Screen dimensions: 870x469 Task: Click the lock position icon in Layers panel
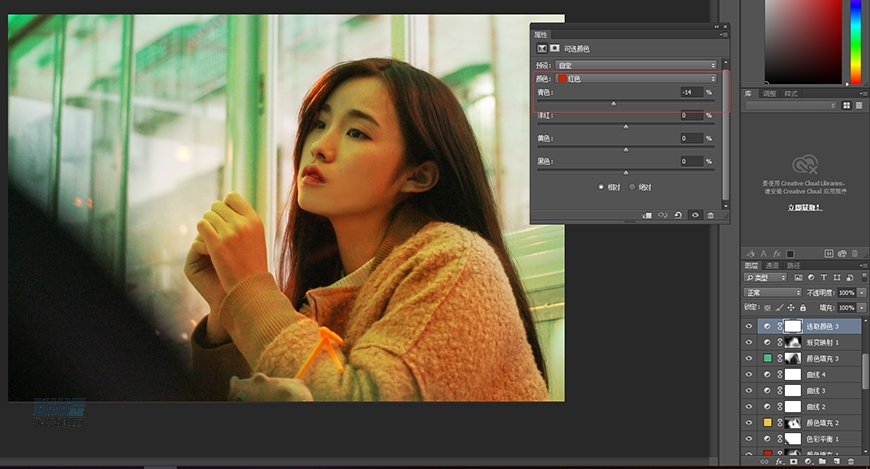[791, 307]
